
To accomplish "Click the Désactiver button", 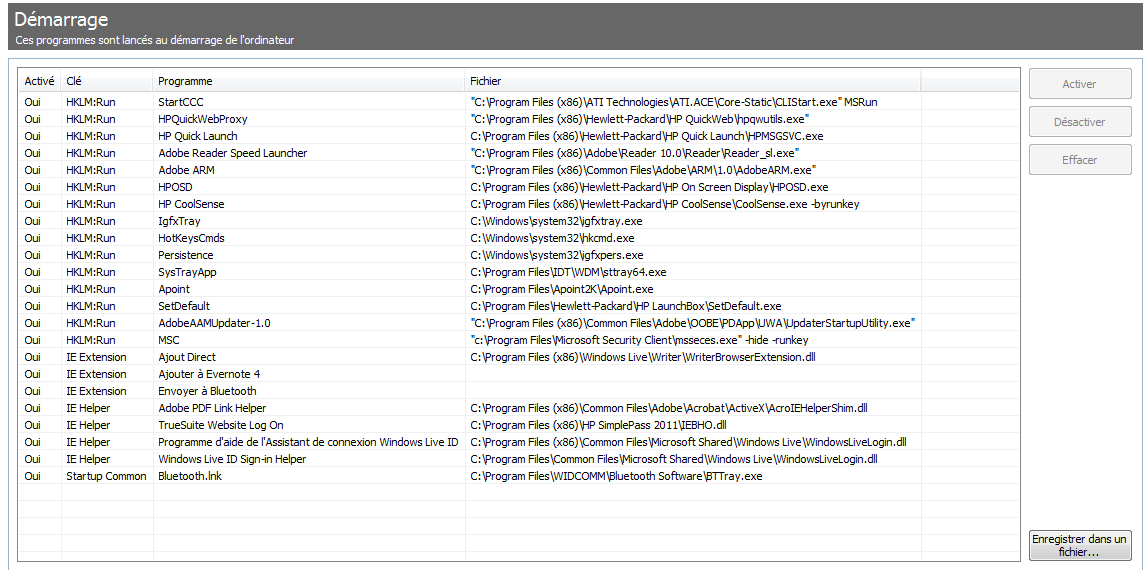I will [x=1079, y=122].
